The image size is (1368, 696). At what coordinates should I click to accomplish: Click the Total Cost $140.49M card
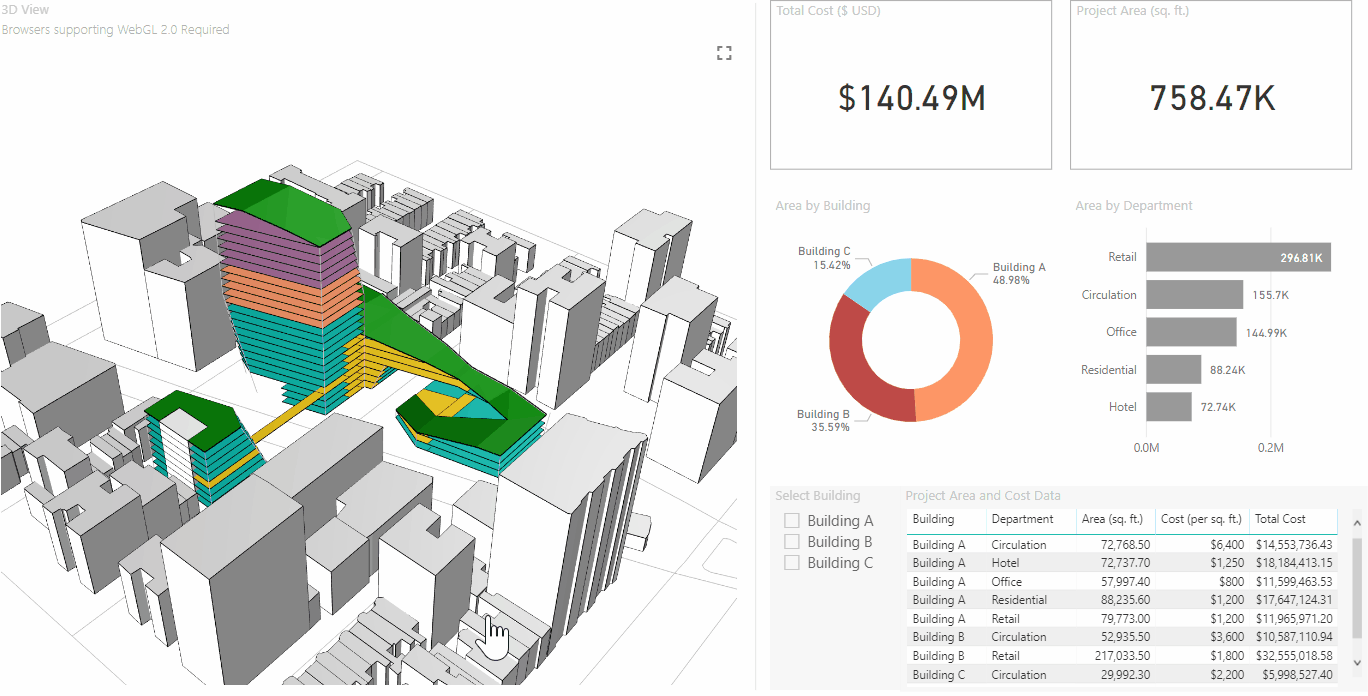[911, 85]
